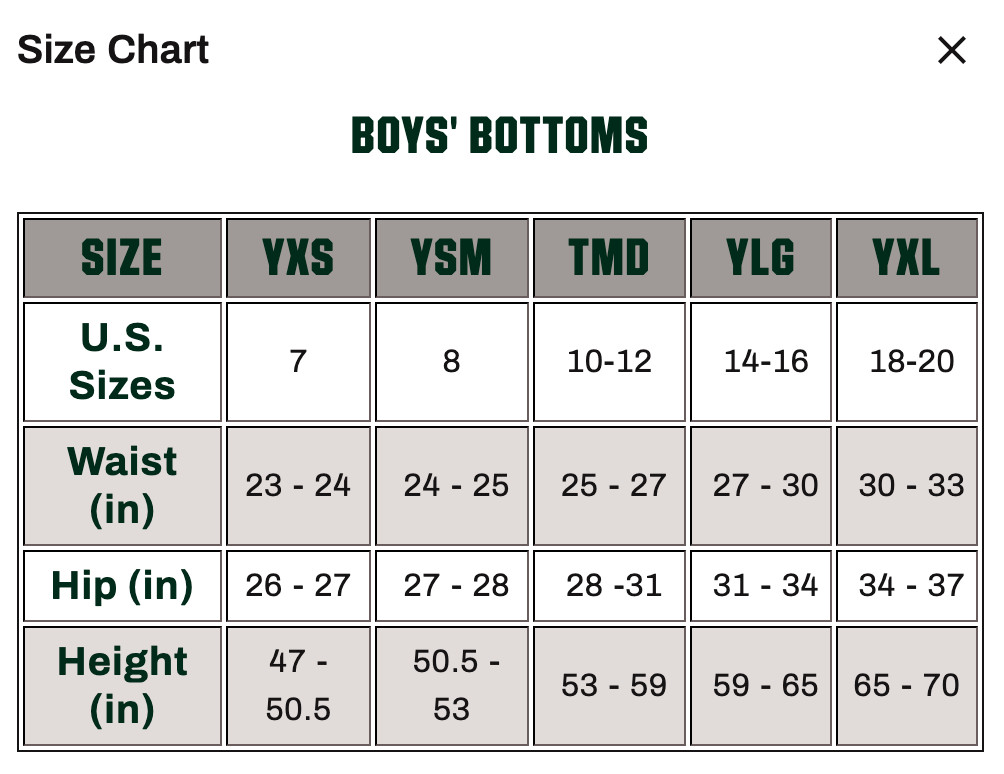Click the Waist (in) row label
1004x774 pixels.
(122, 485)
